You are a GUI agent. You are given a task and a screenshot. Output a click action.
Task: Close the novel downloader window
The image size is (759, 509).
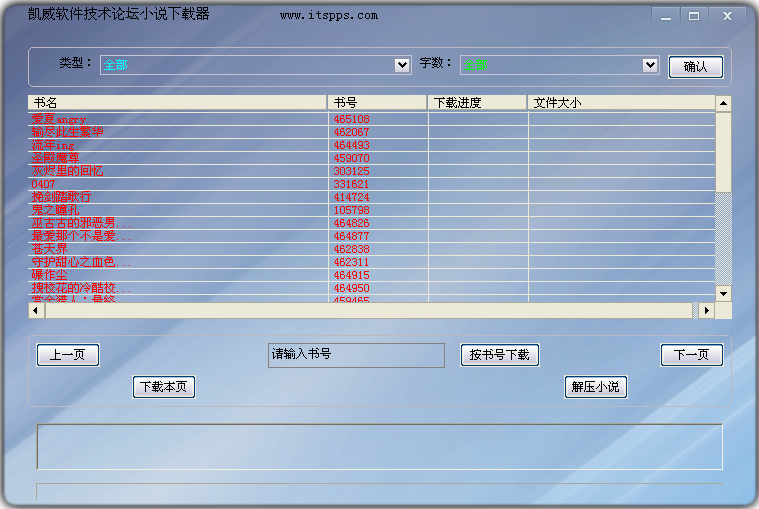[727, 16]
